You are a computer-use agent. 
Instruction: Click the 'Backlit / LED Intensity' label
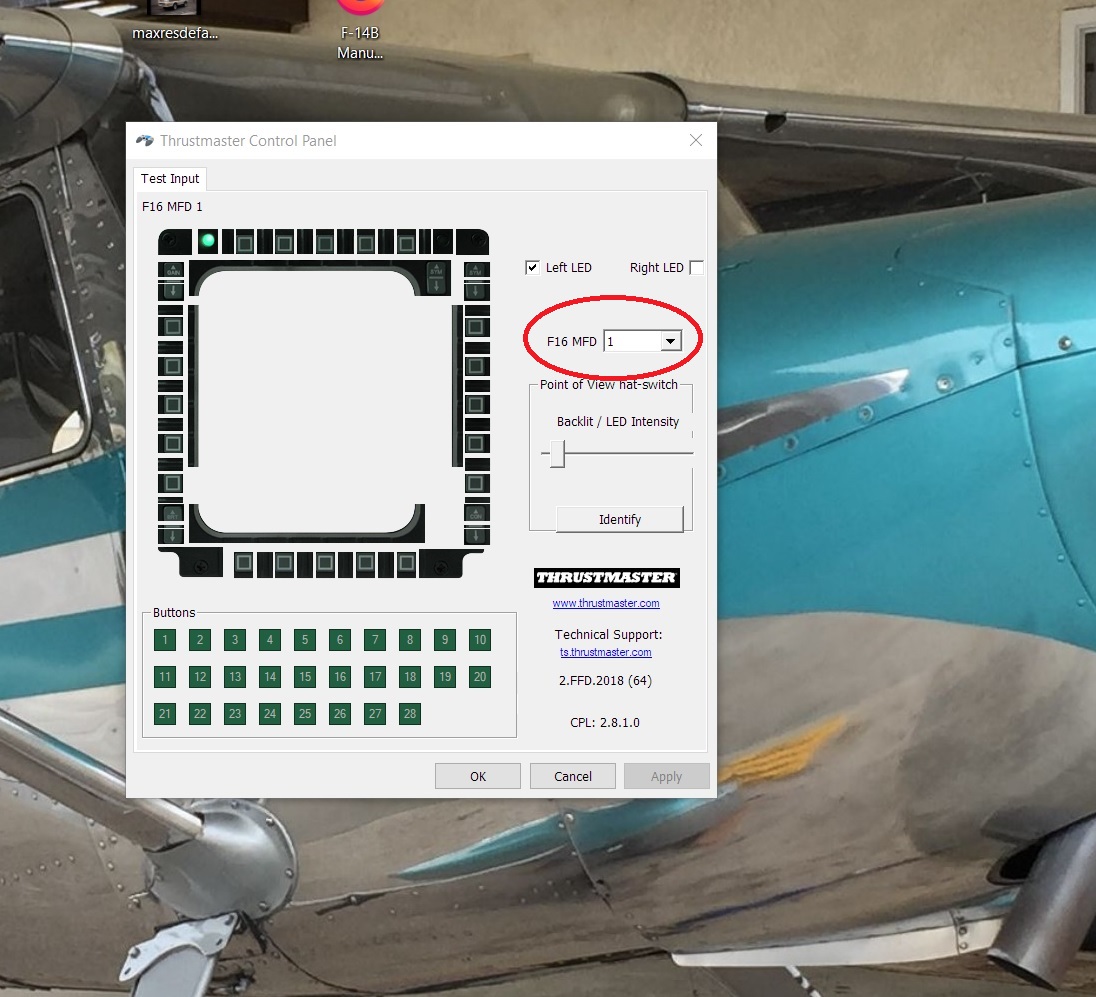coord(618,422)
